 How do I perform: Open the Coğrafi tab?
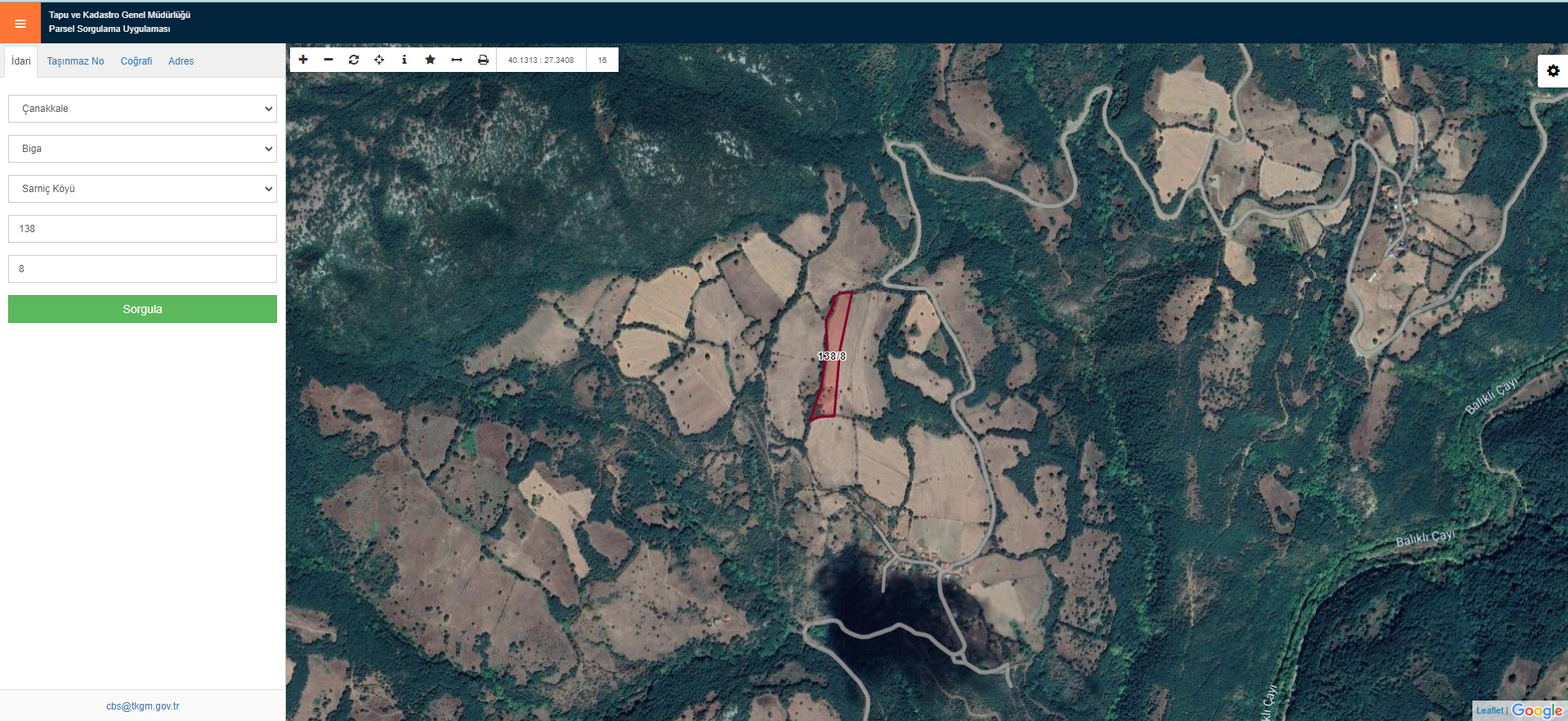[x=136, y=61]
